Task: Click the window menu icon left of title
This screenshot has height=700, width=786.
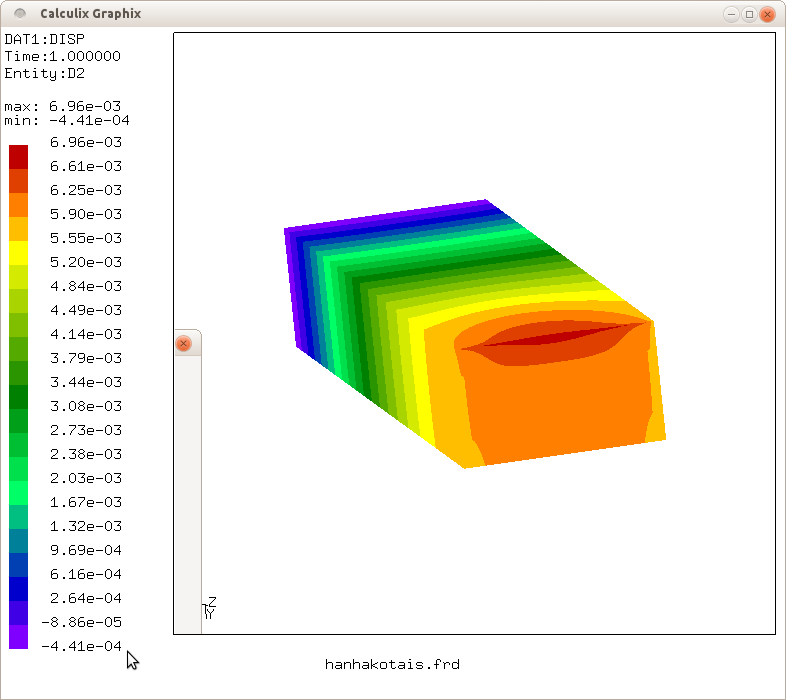Action: (x=20, y=14)
